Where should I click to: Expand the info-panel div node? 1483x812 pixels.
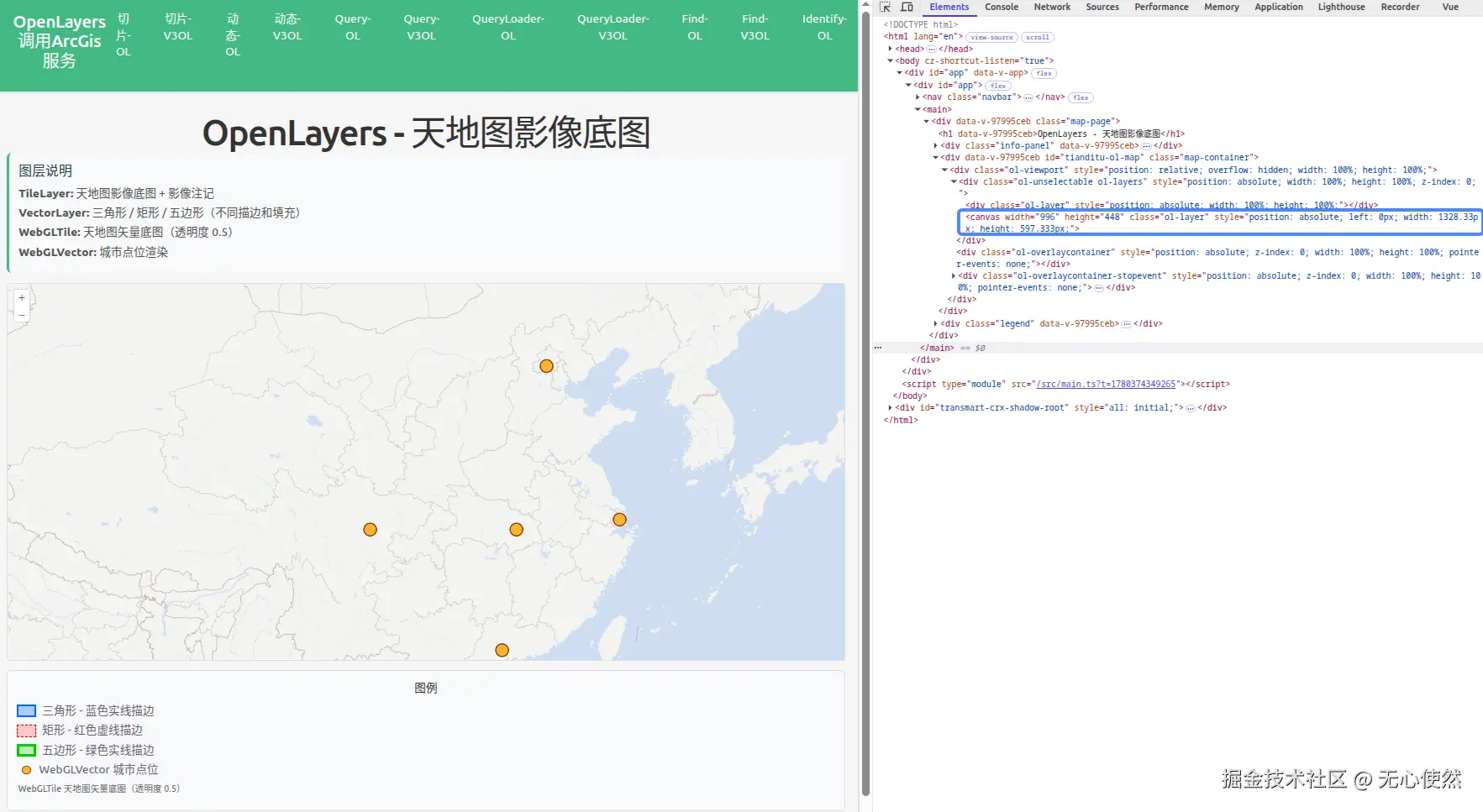pos(936,145)
